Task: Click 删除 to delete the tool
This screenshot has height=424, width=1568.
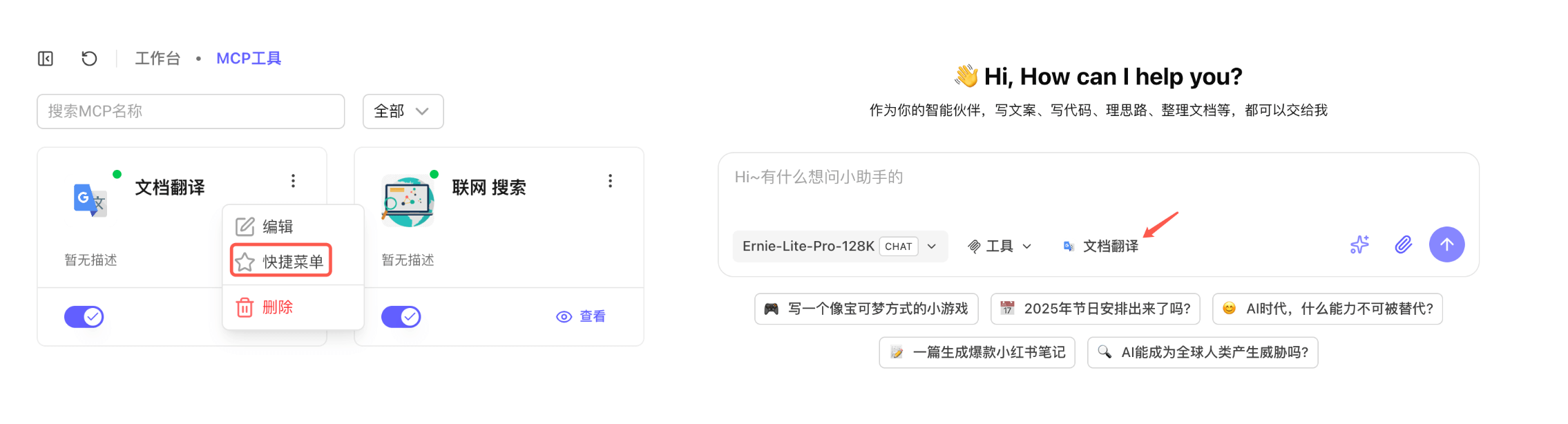Action: click(276, 307)
